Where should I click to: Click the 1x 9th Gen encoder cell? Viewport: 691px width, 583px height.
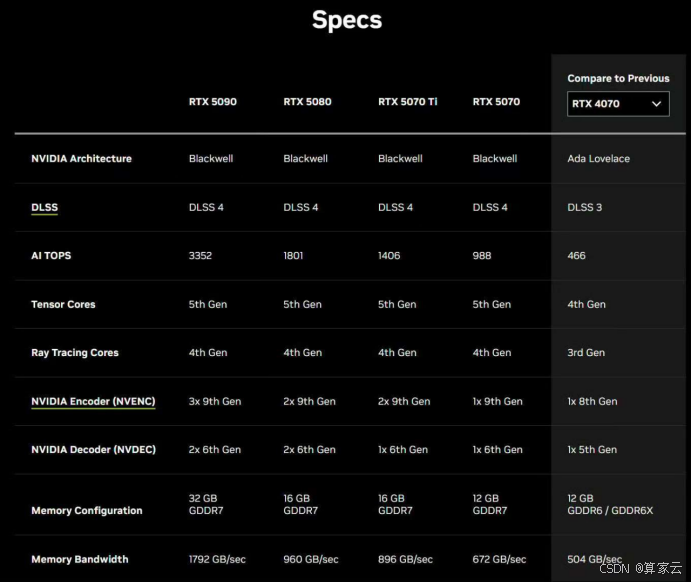point(497,401)
